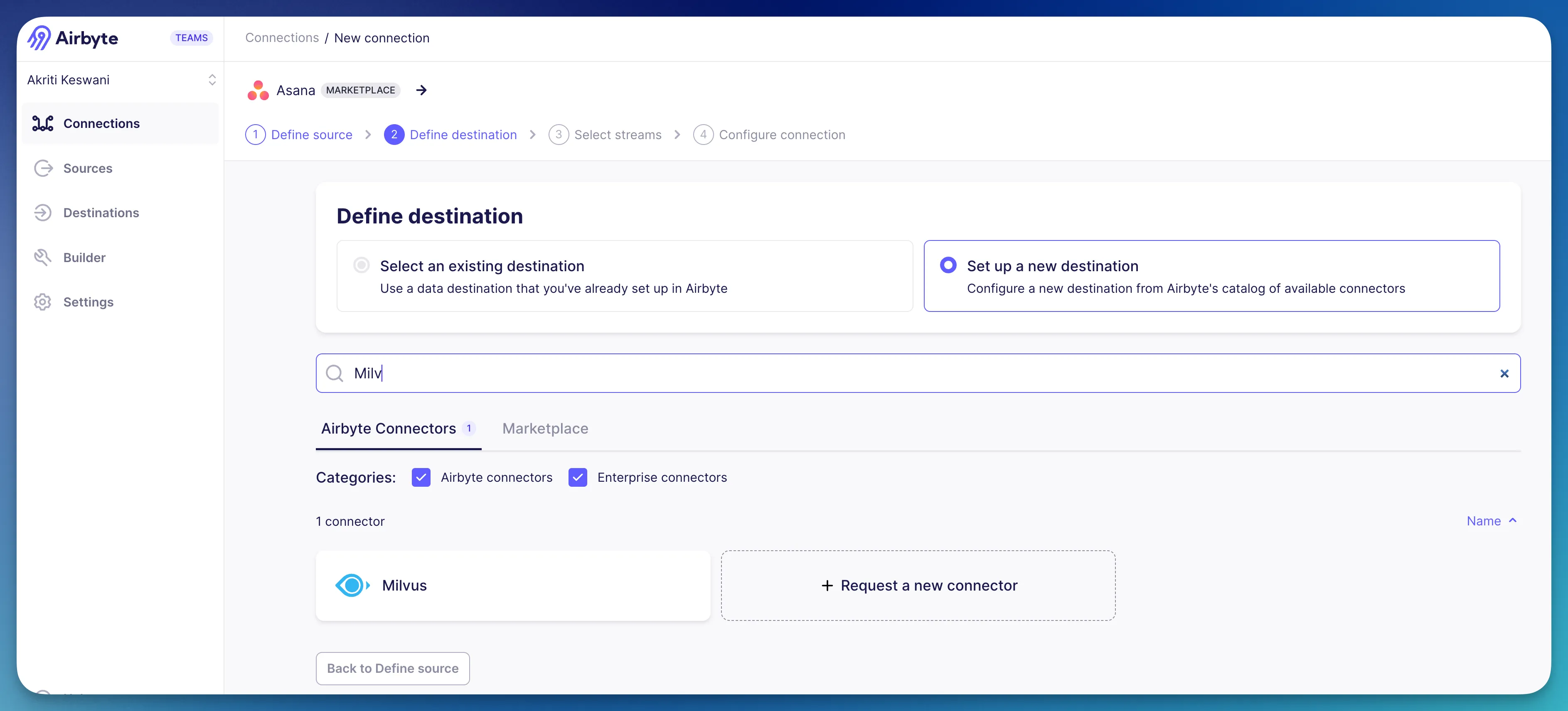
Task: Open Sources via its sidebar icon
Action: coord(43,169)
